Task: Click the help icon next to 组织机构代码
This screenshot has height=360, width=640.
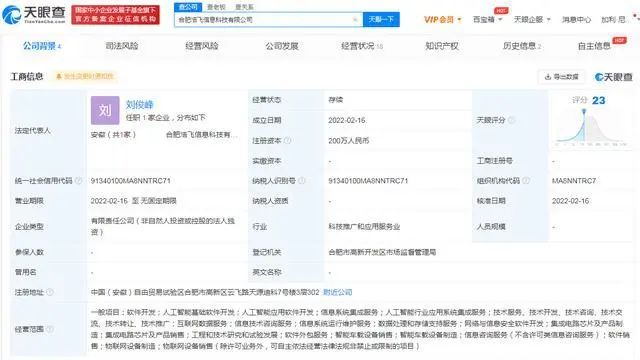Action: 526,180
